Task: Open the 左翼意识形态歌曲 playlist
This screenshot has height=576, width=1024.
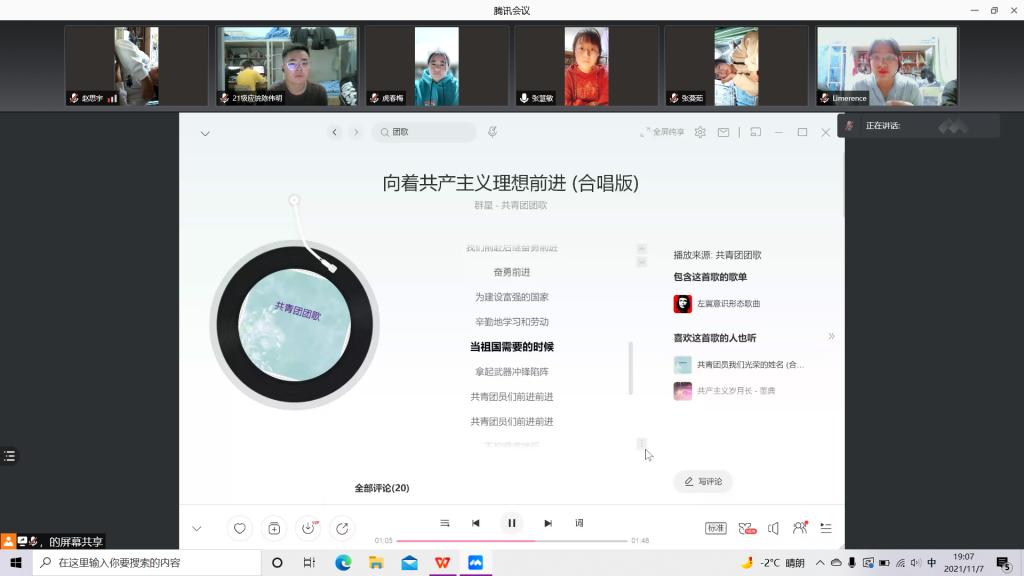Action: [728, 303]
